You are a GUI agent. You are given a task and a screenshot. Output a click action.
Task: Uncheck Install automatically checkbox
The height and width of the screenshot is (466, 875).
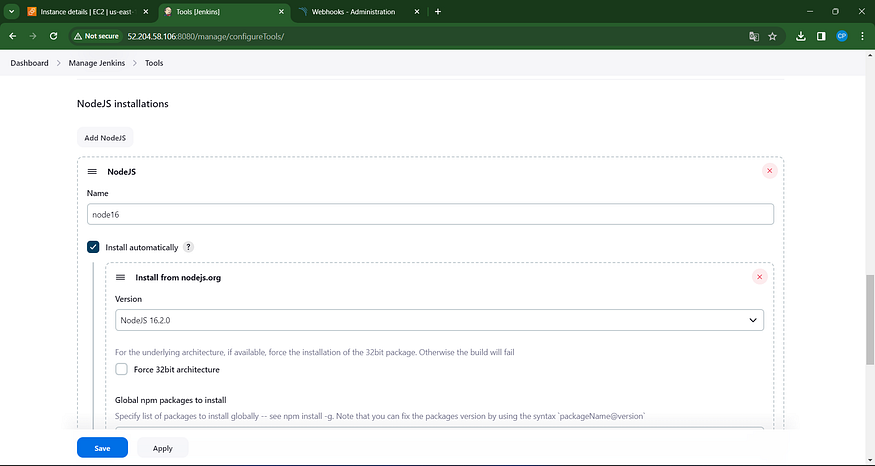tap(93, 247)
